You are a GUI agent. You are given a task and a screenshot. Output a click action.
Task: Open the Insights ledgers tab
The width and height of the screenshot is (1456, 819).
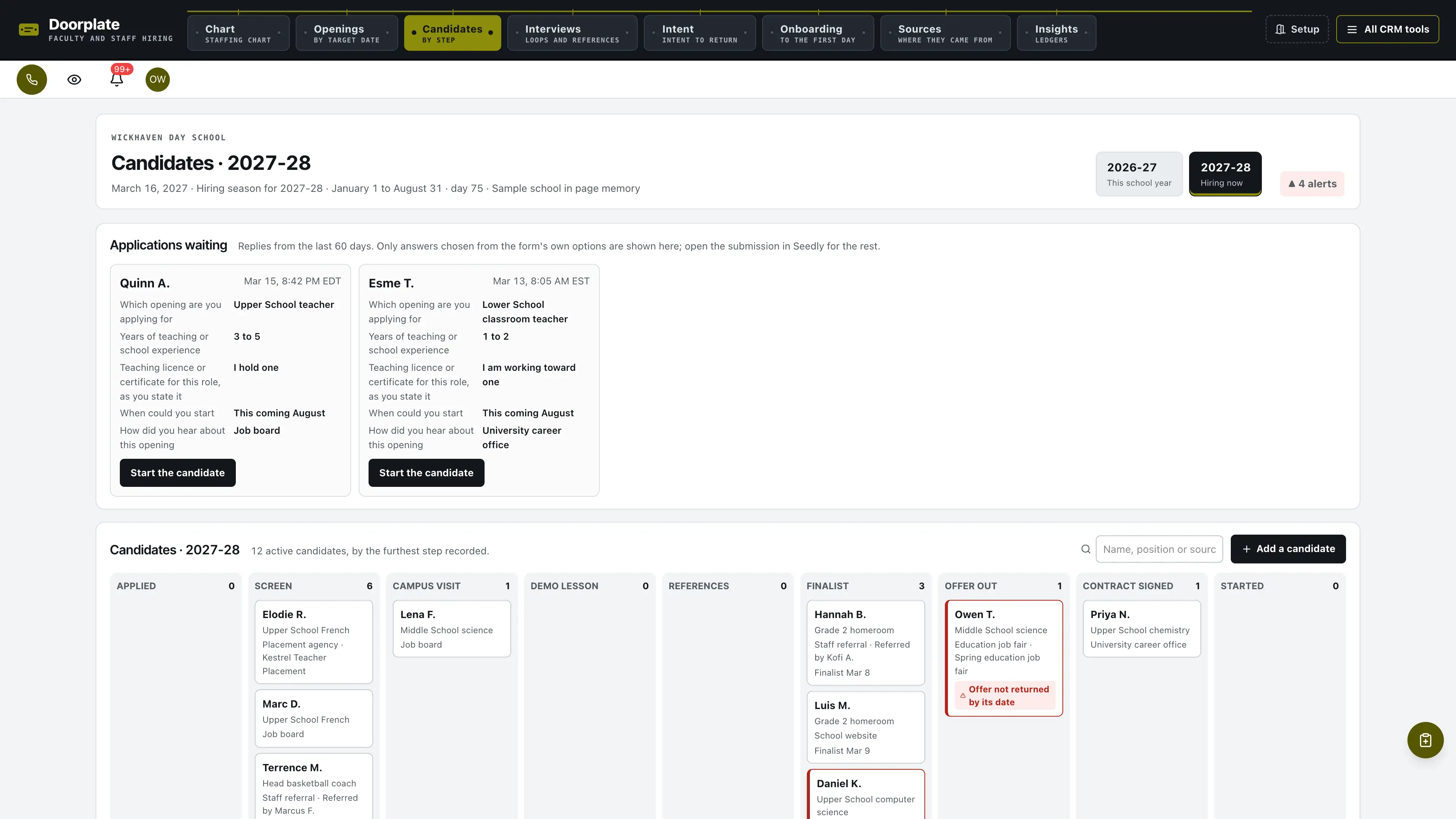[1056, 33]
